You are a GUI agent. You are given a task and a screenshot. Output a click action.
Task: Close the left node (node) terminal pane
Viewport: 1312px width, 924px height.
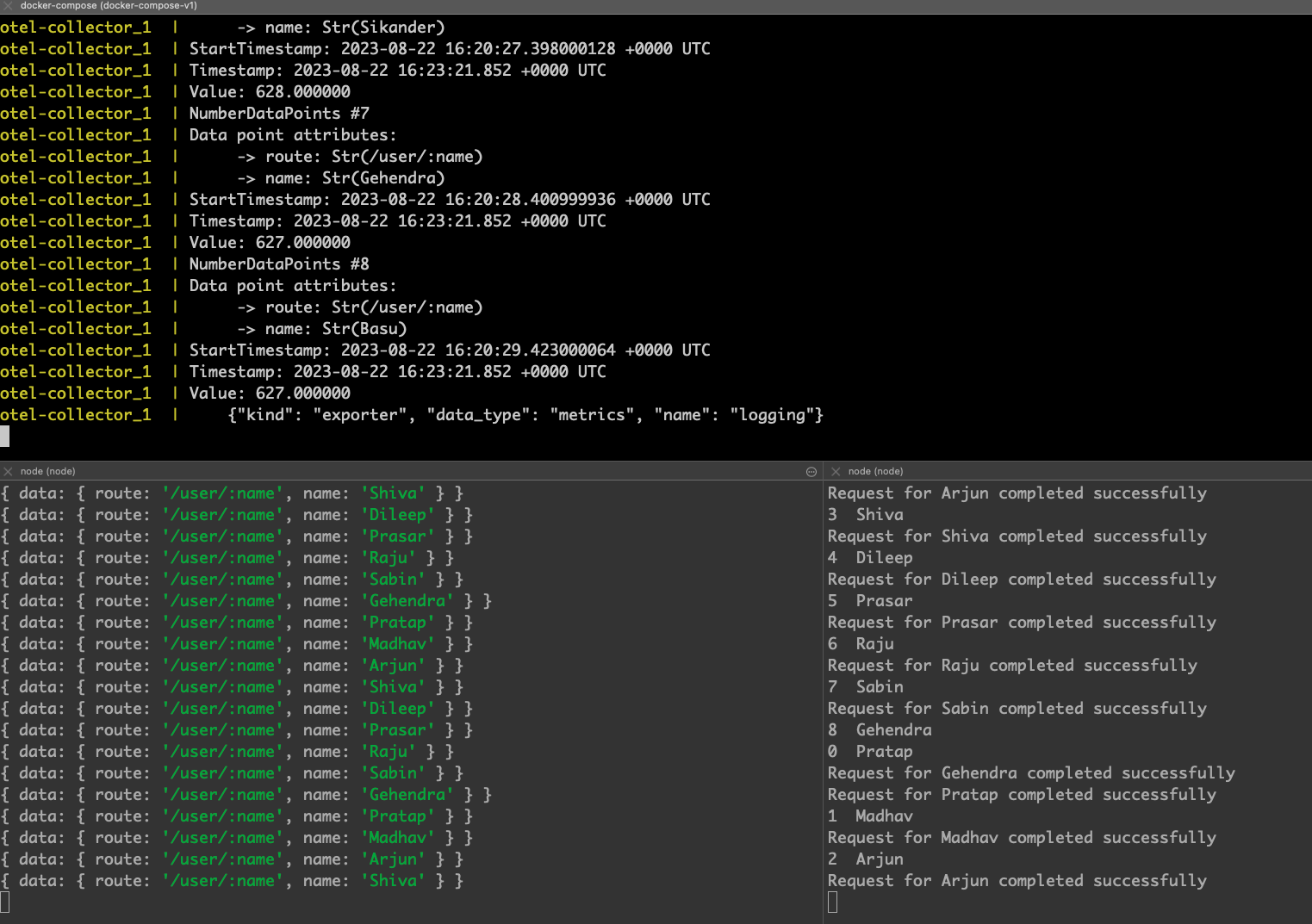[x=8, y=471]
